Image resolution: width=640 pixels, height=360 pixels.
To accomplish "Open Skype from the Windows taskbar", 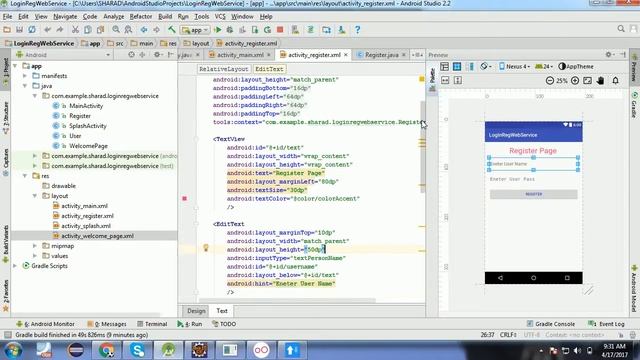I will tap(138, 350).
